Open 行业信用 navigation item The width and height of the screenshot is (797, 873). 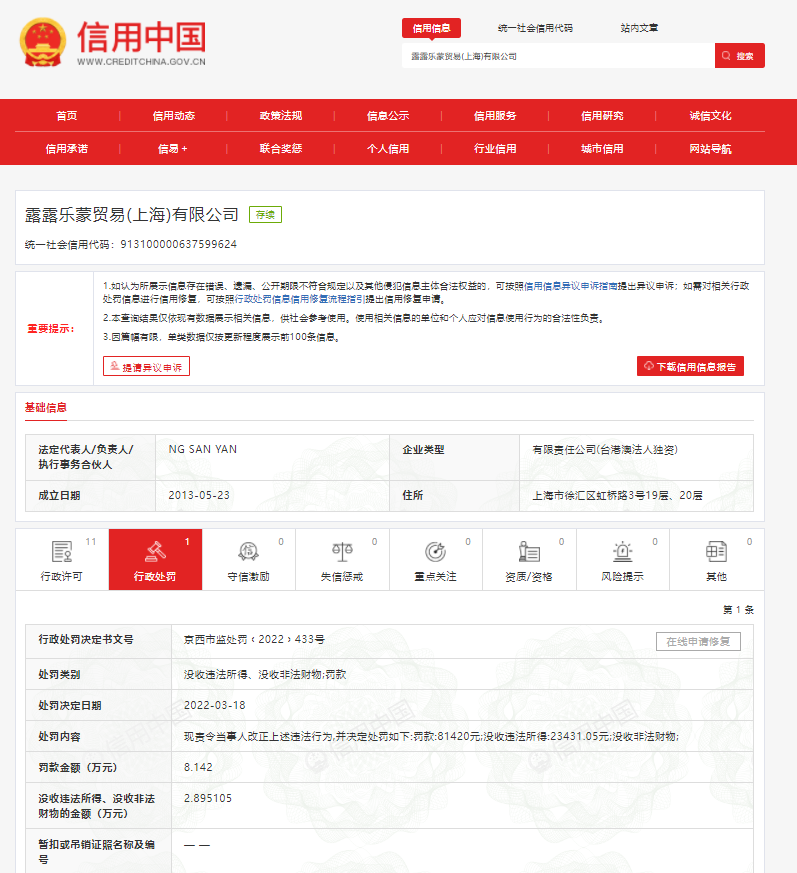pyautogui.click(x=495, y=149)
